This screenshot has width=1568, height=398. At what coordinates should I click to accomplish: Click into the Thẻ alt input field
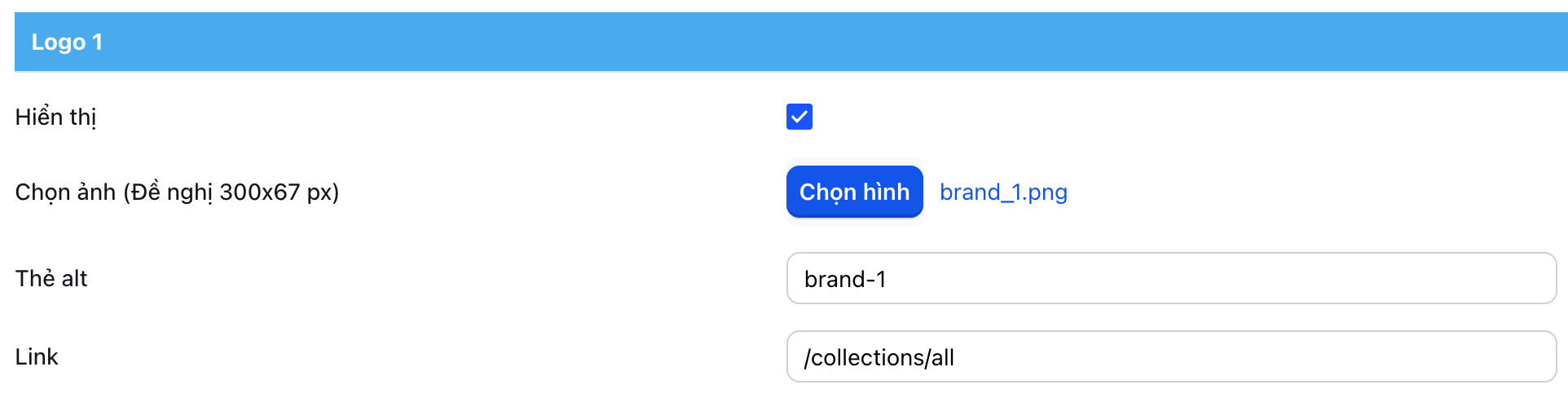1170,278
